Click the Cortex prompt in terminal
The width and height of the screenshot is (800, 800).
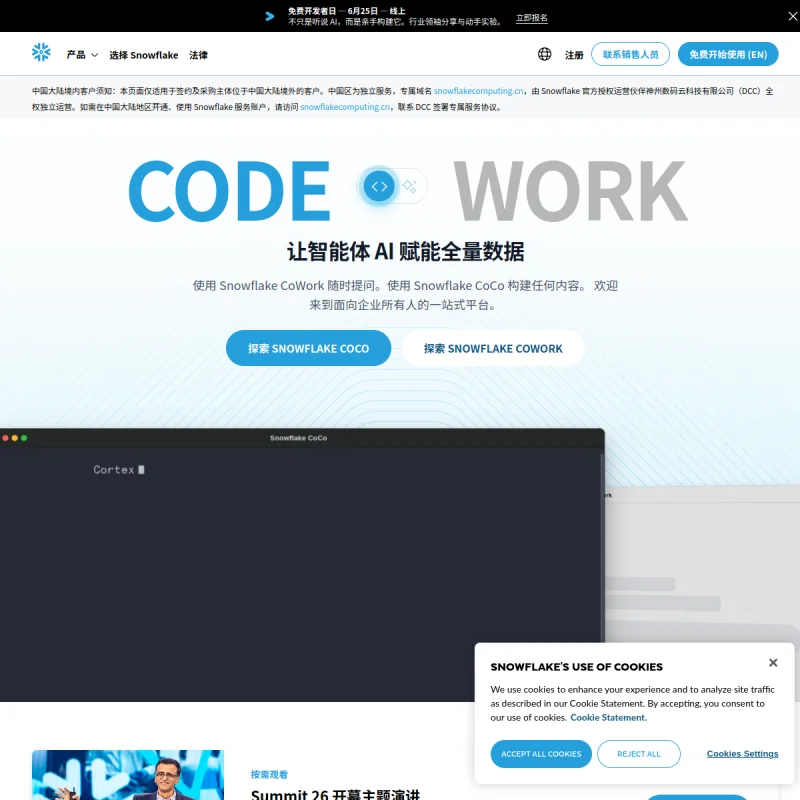(118, 469)
